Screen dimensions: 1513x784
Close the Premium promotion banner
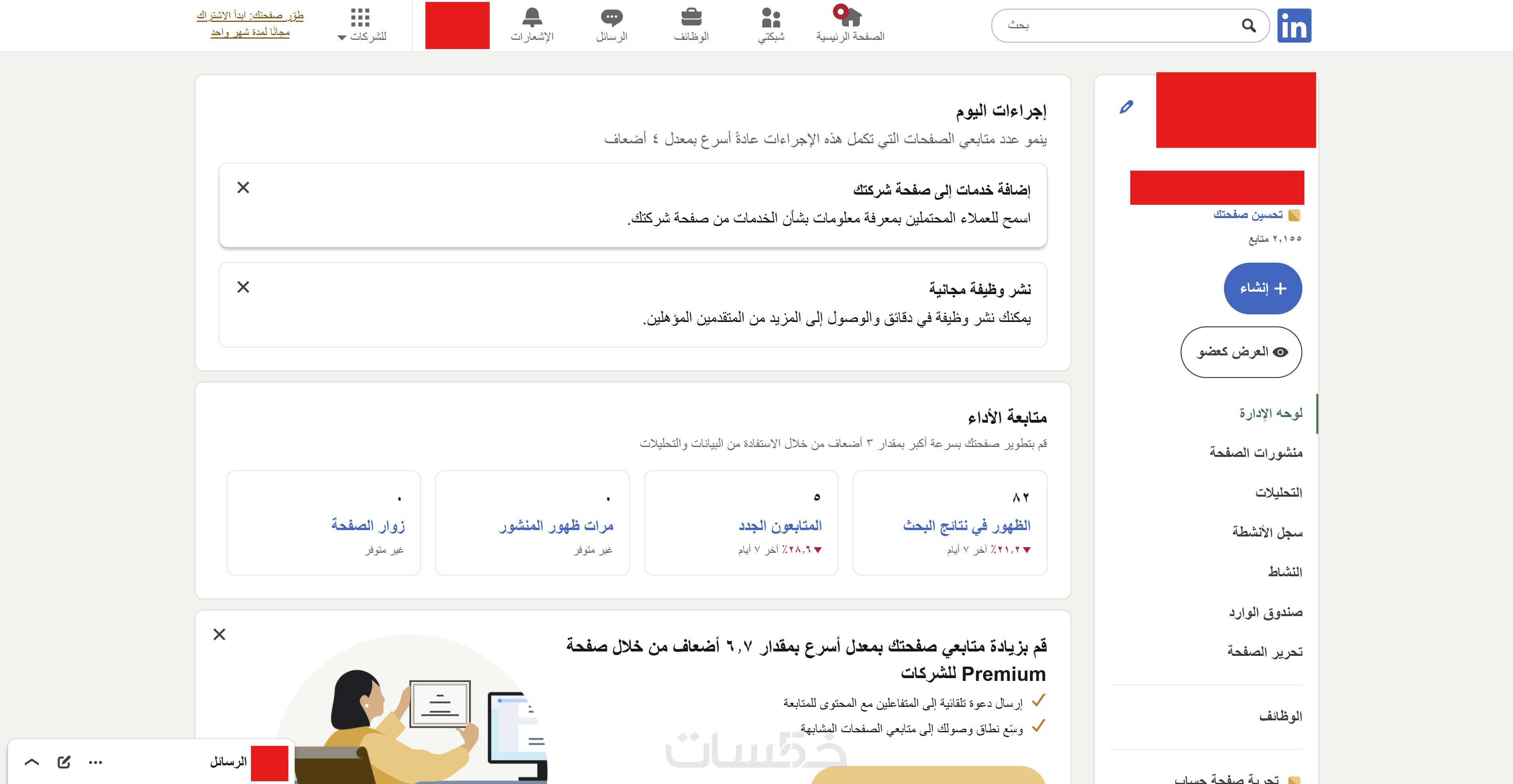(219, 634)
